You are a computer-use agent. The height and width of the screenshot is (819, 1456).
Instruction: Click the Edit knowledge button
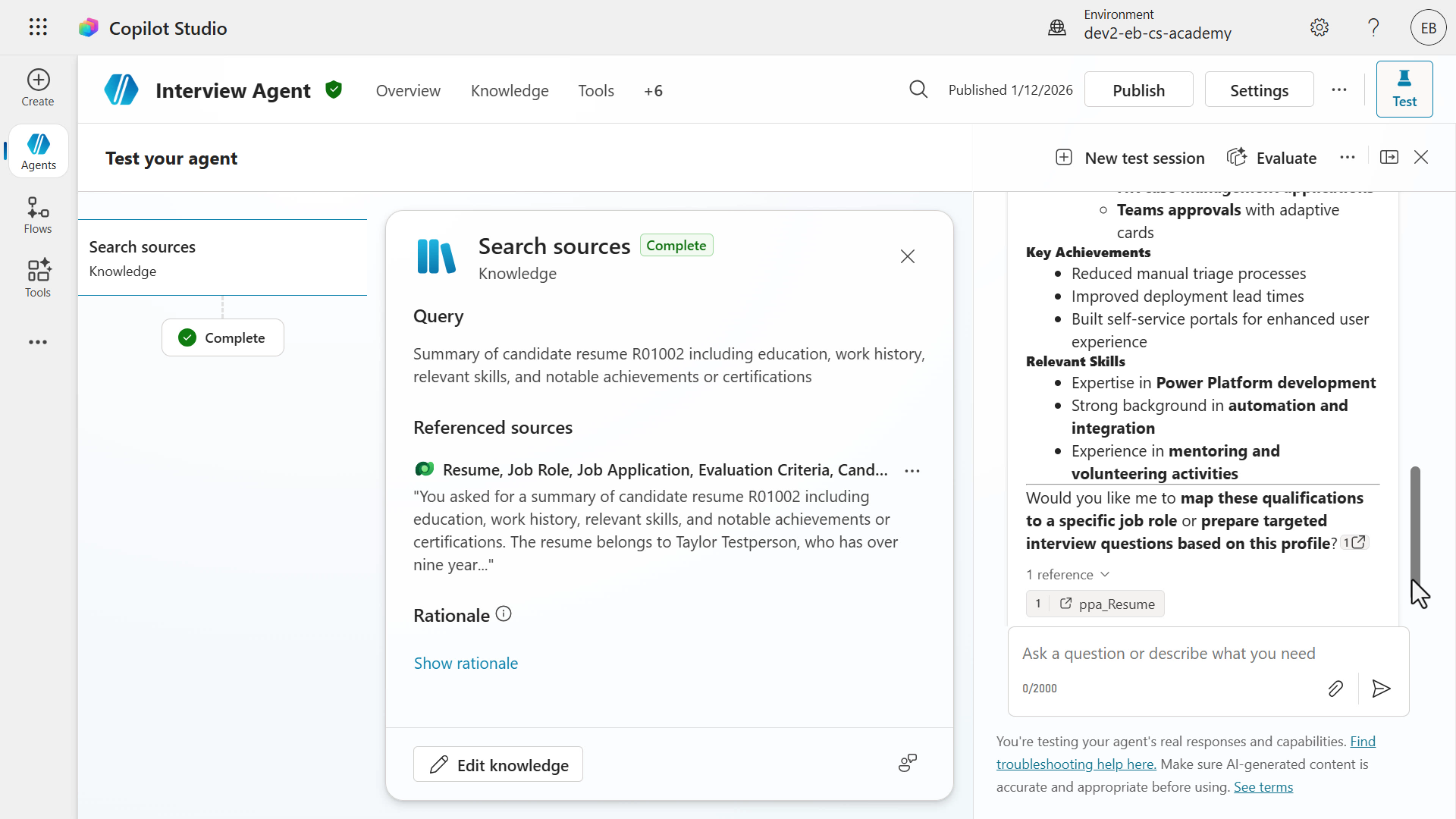498,764
